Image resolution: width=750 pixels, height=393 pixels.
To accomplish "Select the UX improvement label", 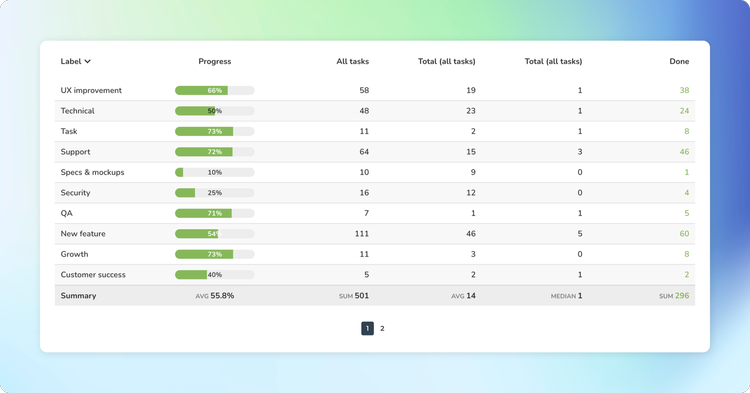I will 91,90.
